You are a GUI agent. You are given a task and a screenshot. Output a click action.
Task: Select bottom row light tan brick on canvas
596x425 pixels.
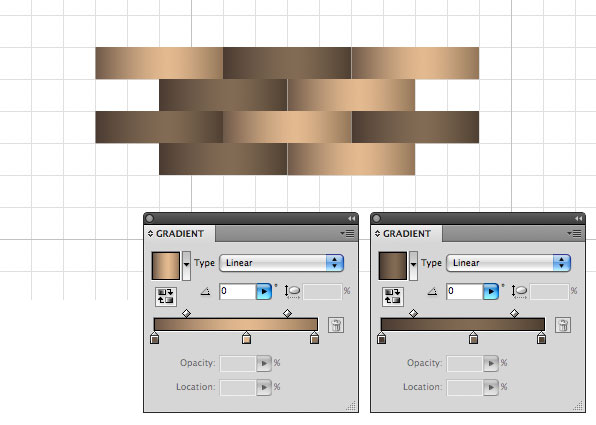pos(351,159)
